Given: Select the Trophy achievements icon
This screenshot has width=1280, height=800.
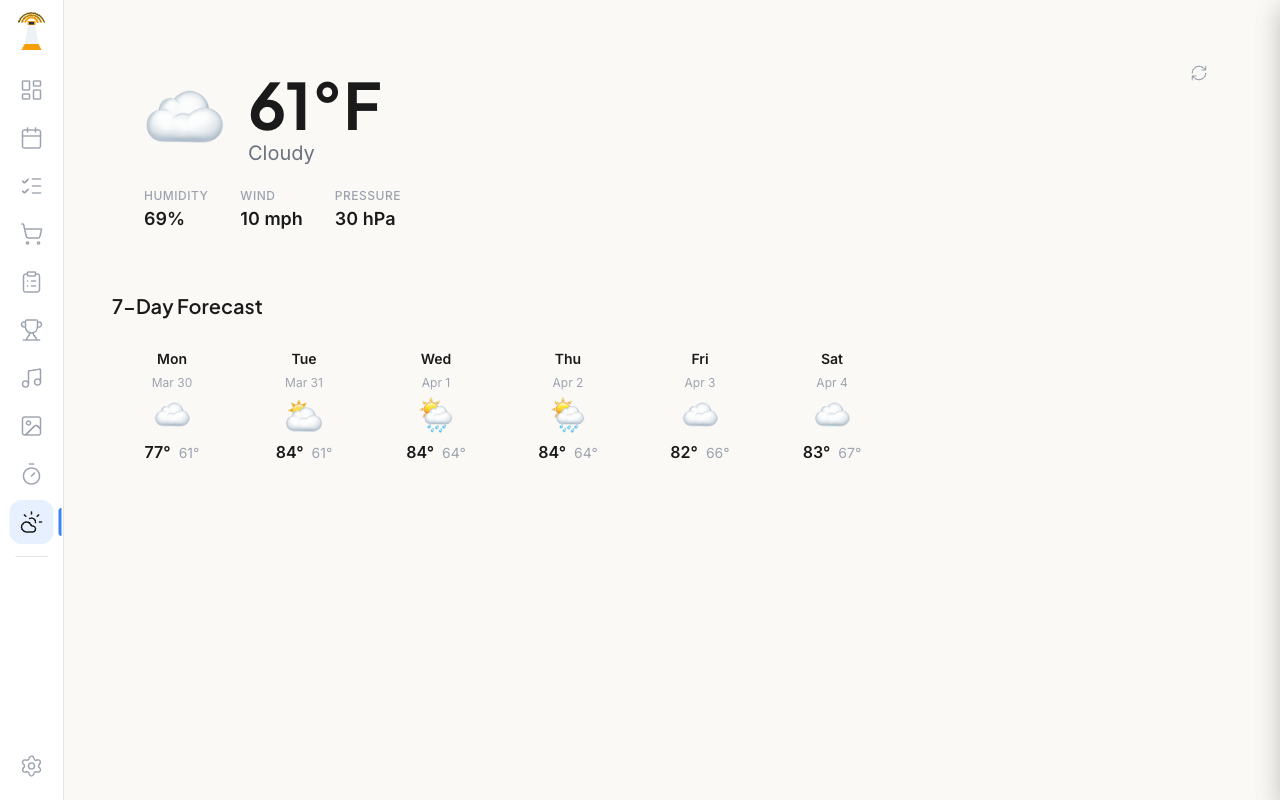Looking at the screenshot, I should pyautogui.click(x=31, y=330).
